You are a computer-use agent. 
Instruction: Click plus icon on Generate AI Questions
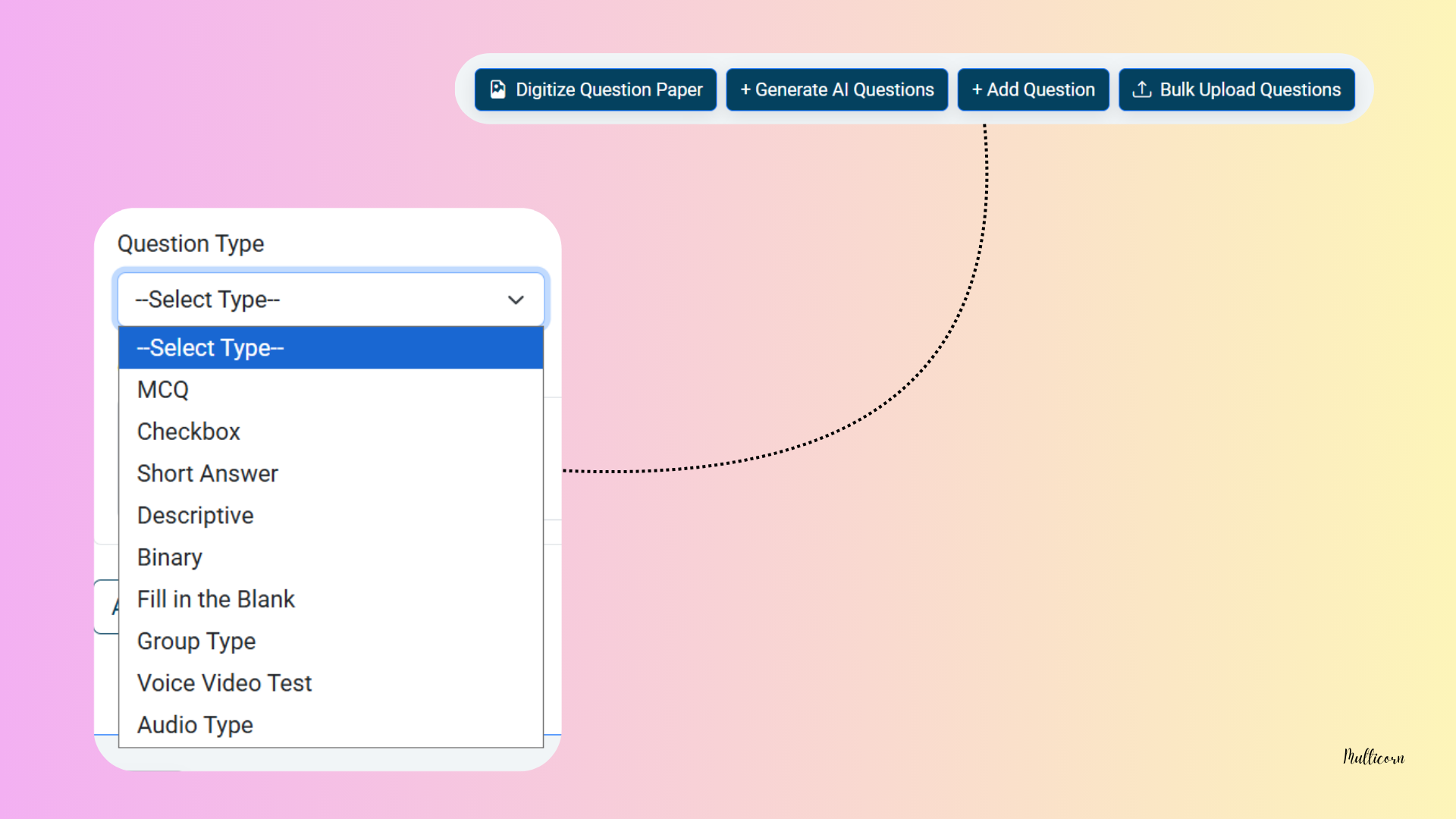(745, 89)
